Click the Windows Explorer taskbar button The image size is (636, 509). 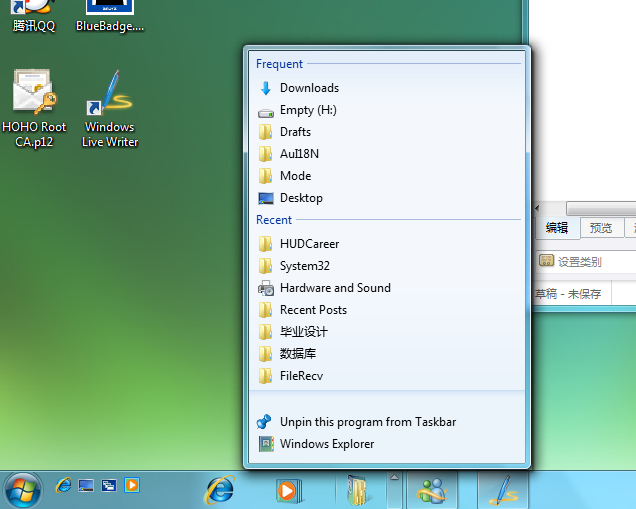point(357,490)
